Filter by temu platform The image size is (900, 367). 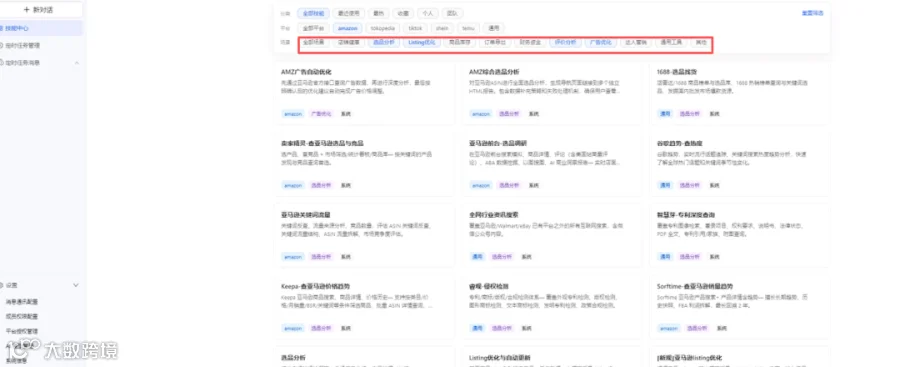(x=468, y=28)
